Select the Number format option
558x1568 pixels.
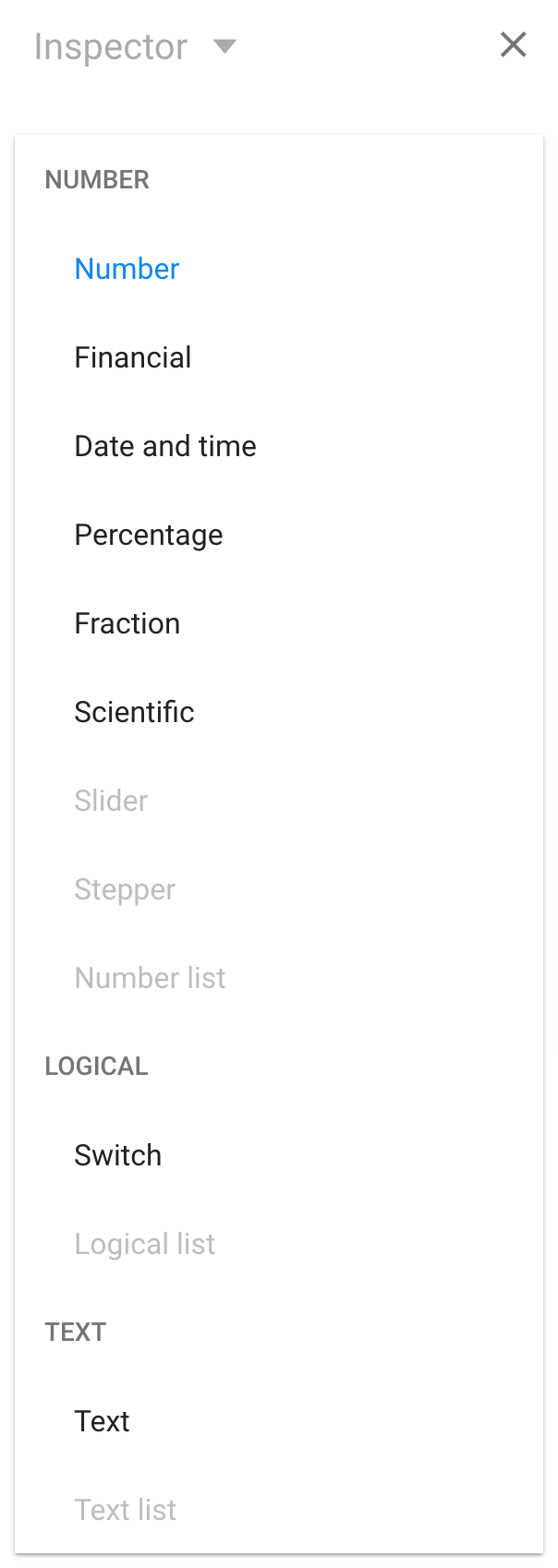click(x=279, y=269)
